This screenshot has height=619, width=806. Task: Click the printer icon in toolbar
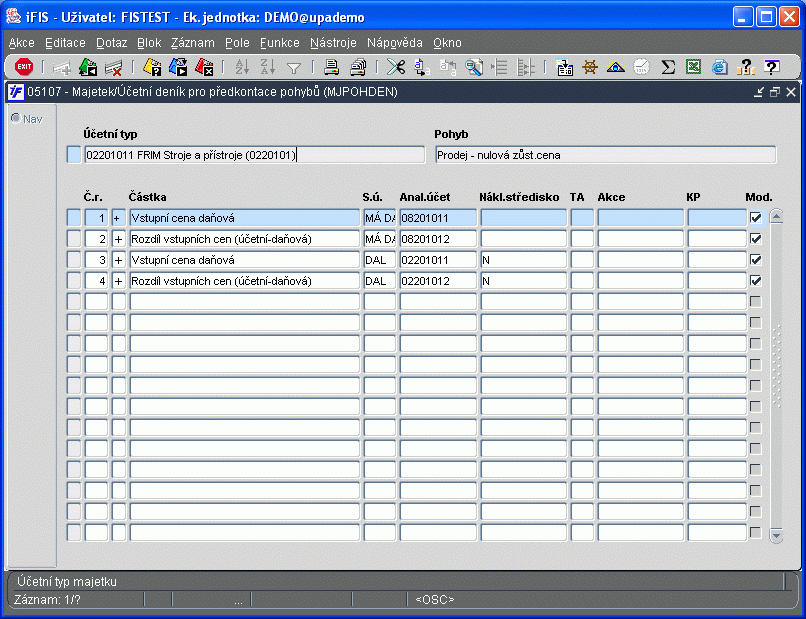tap(331, 67)
